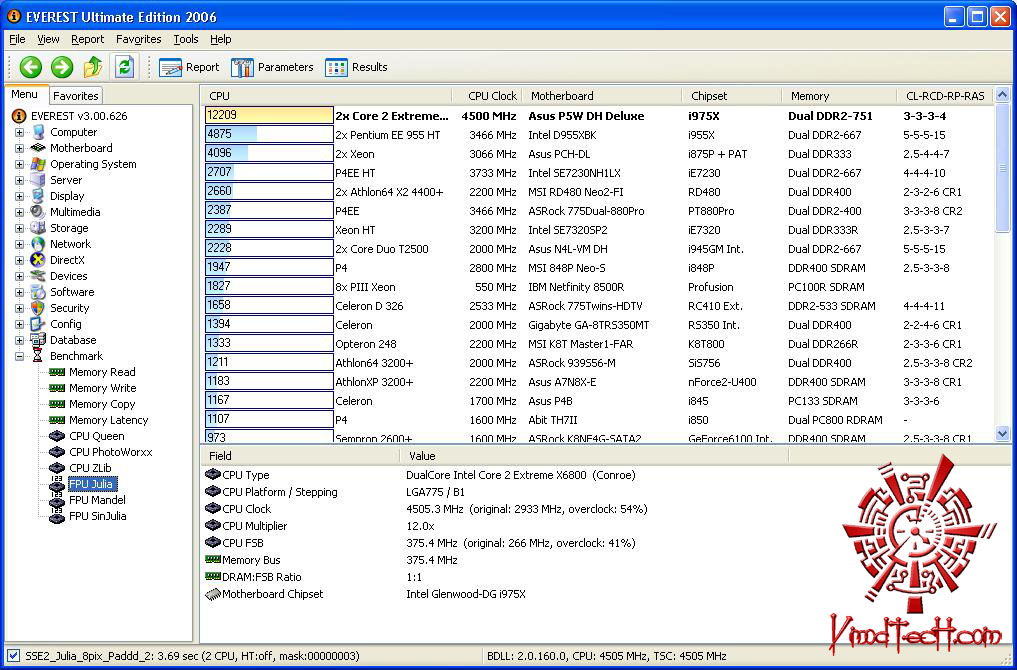1017x670 pixels.
Task: Sort by the Motherboard column header
Action: [602, 96]
